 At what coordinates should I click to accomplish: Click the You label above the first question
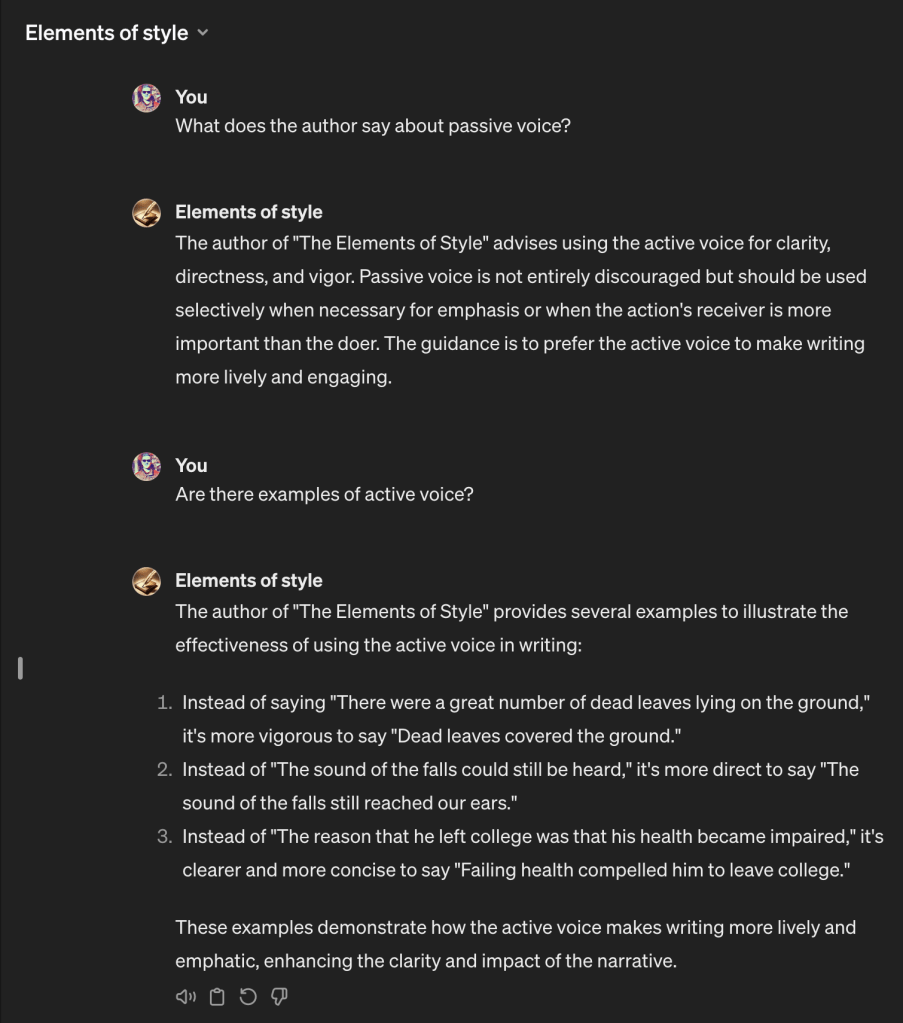pyautogui.click(x=191, y=97)
